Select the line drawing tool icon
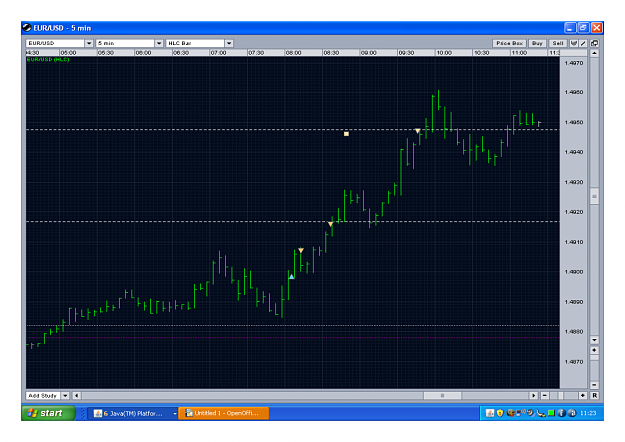The image size is (625, 442). pos(583,43)
